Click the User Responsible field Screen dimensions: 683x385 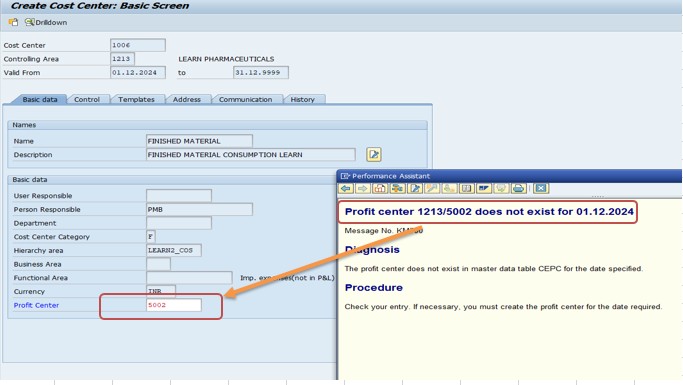tap(179, 196)
